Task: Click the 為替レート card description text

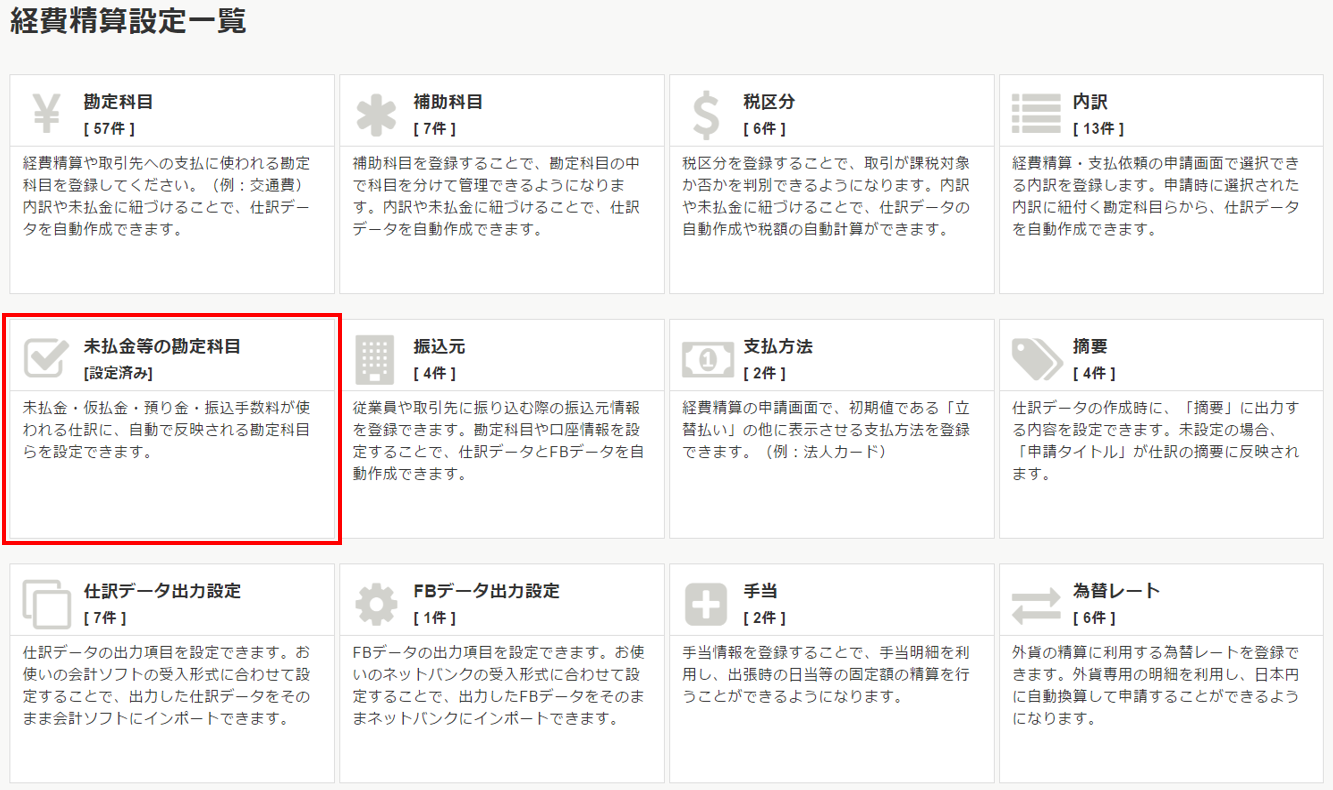Action: click(x=1156, y=685)
